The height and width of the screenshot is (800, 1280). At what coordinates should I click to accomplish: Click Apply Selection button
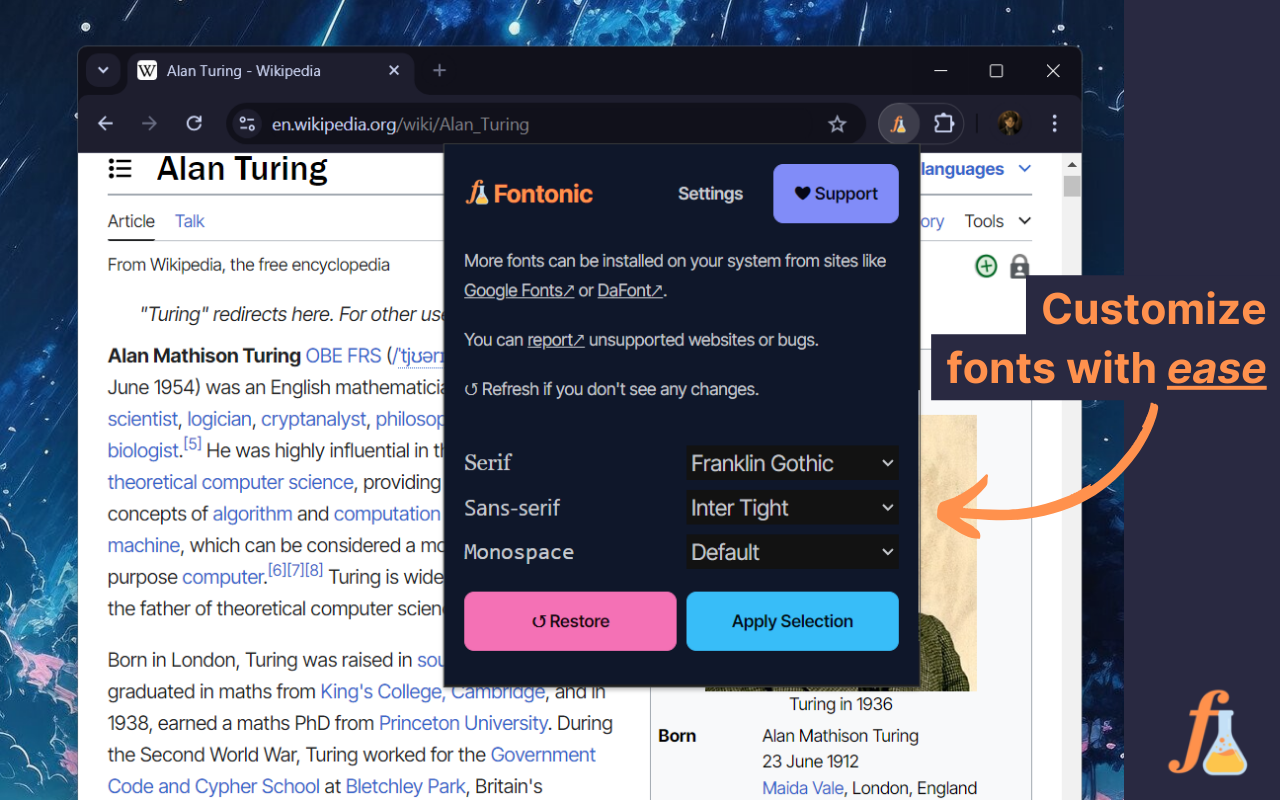coord(792,621)
